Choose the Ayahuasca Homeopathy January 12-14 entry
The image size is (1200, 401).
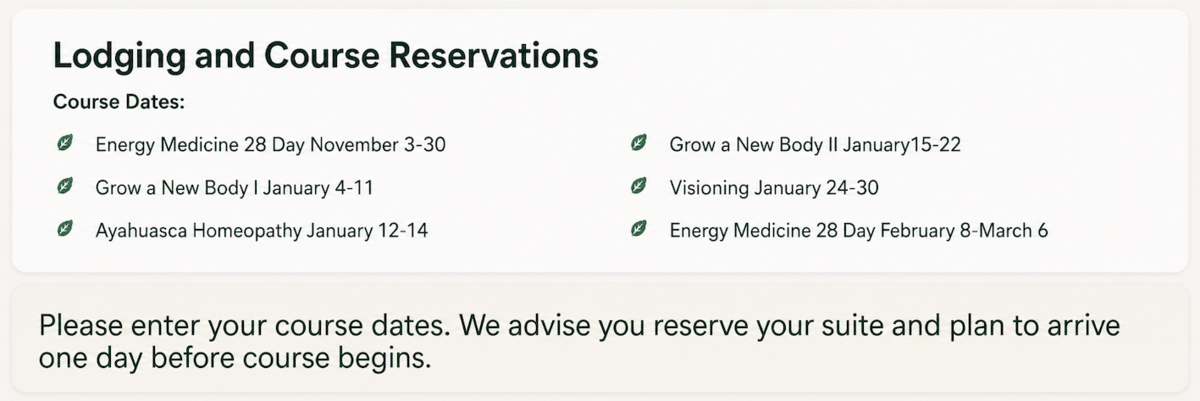coord(261,231)
